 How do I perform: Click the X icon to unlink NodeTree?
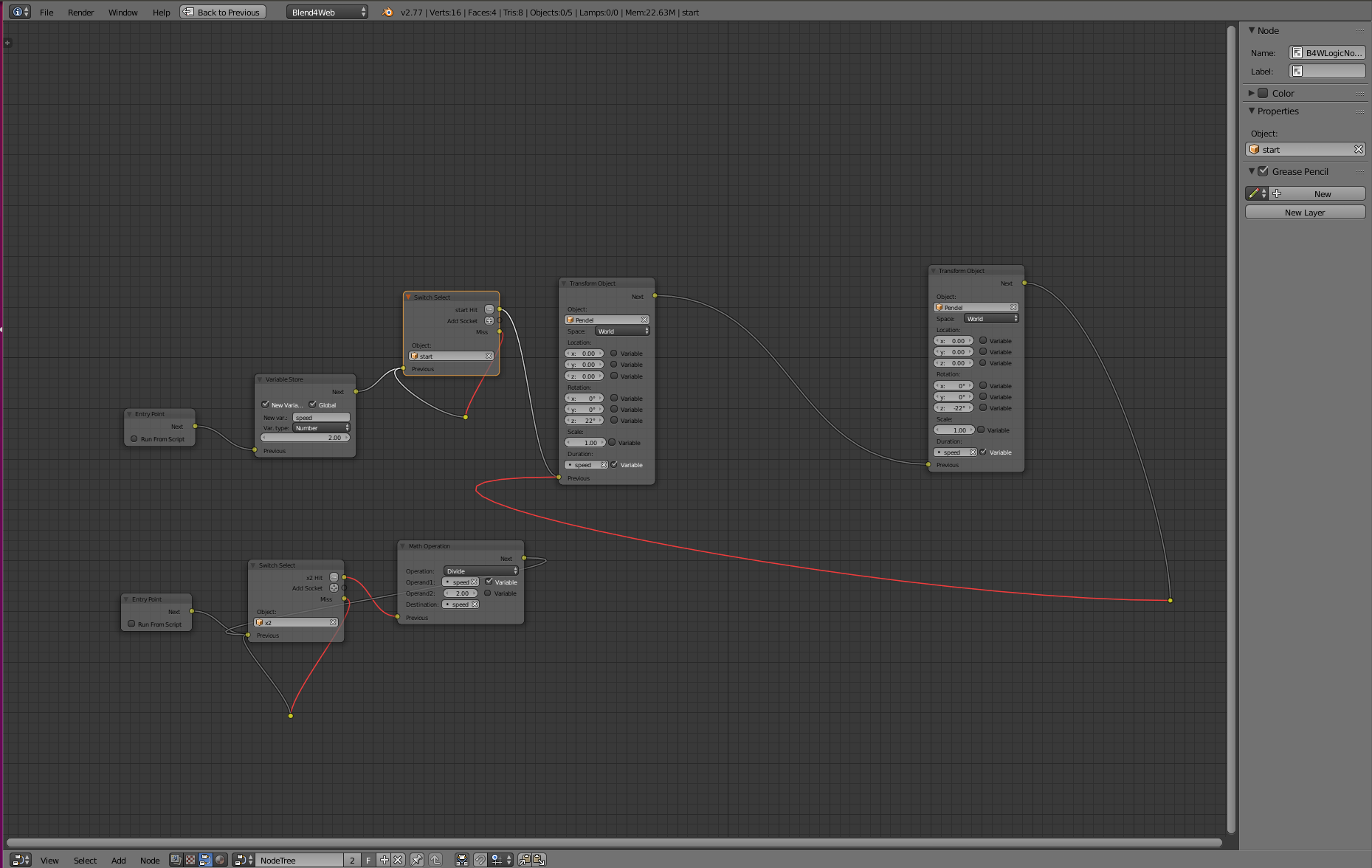tap(398, 859)
